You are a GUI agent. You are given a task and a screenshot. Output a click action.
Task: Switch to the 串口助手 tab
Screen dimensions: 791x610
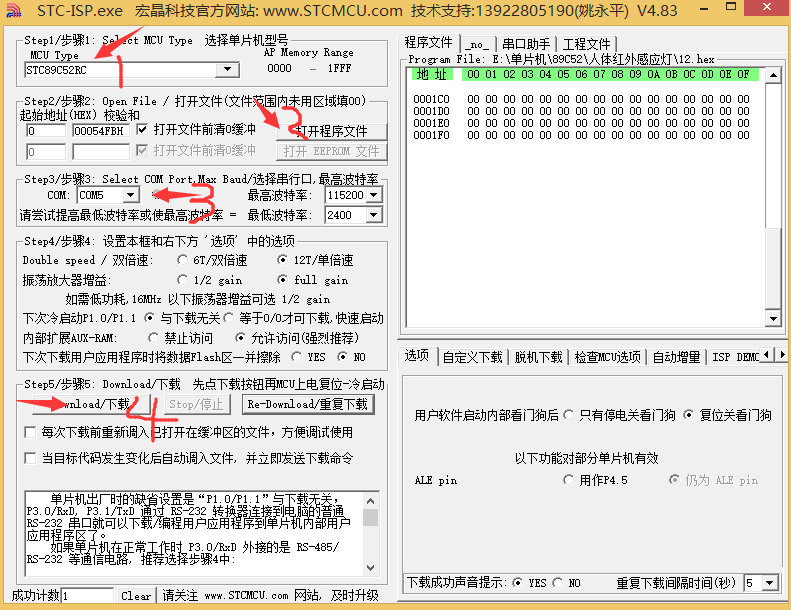[x=526, y=44]
